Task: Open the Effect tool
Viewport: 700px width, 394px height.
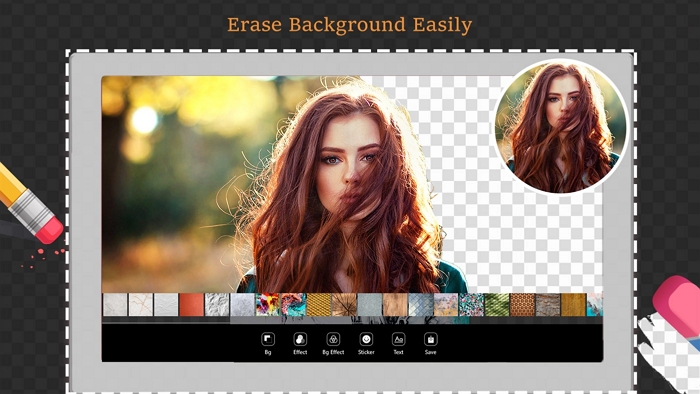Action: point(300,344)
